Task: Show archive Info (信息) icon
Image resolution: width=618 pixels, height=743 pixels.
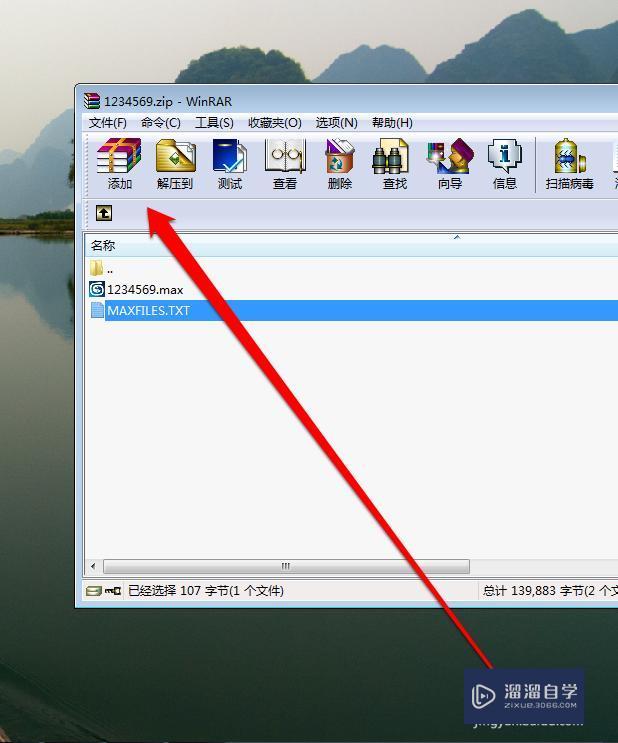Action: tap(505, 163)
